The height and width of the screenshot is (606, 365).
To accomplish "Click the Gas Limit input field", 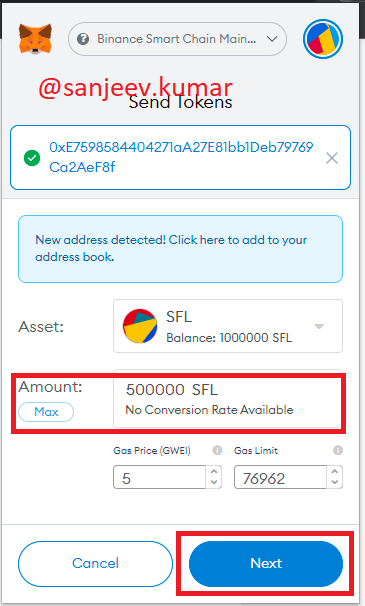I will tap(280, 477).
